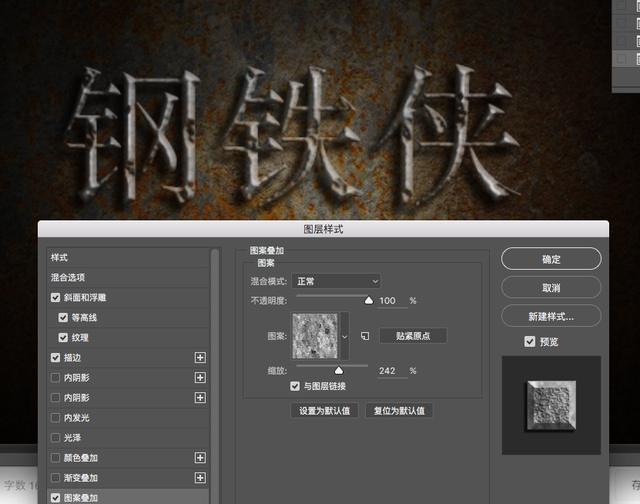Screen dimensions: 640x504
Task: Click 设置为默认值 button
Action: pos(324,411)
